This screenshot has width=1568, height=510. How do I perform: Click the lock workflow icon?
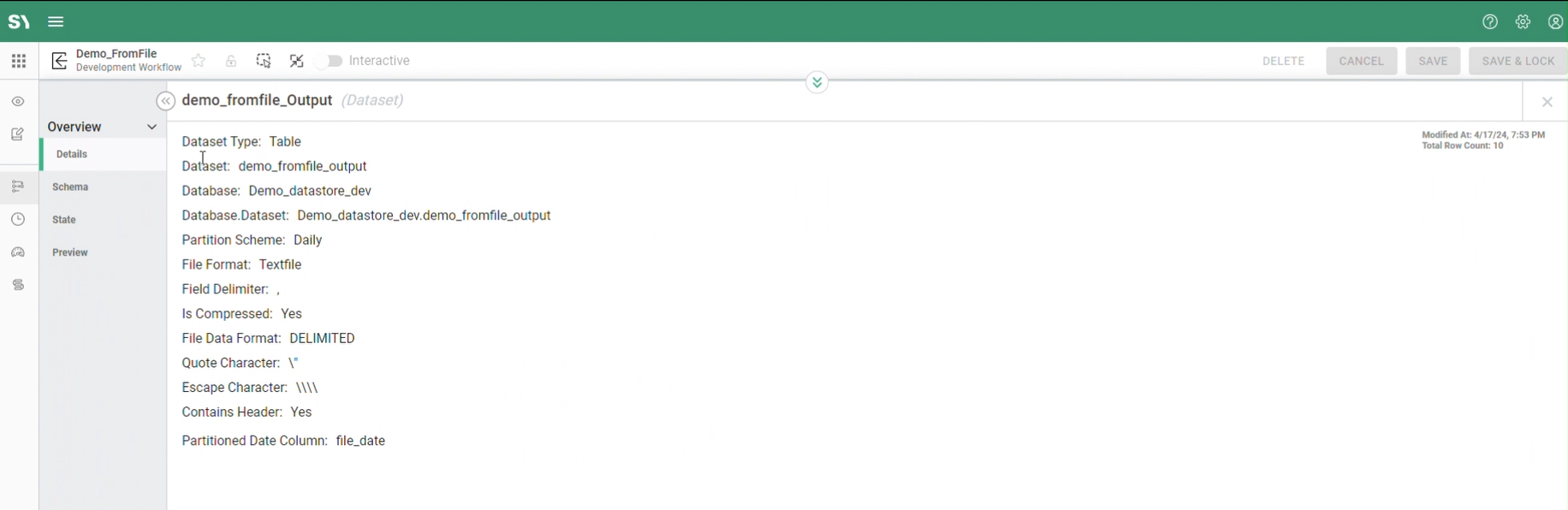(x=231, y=61)
